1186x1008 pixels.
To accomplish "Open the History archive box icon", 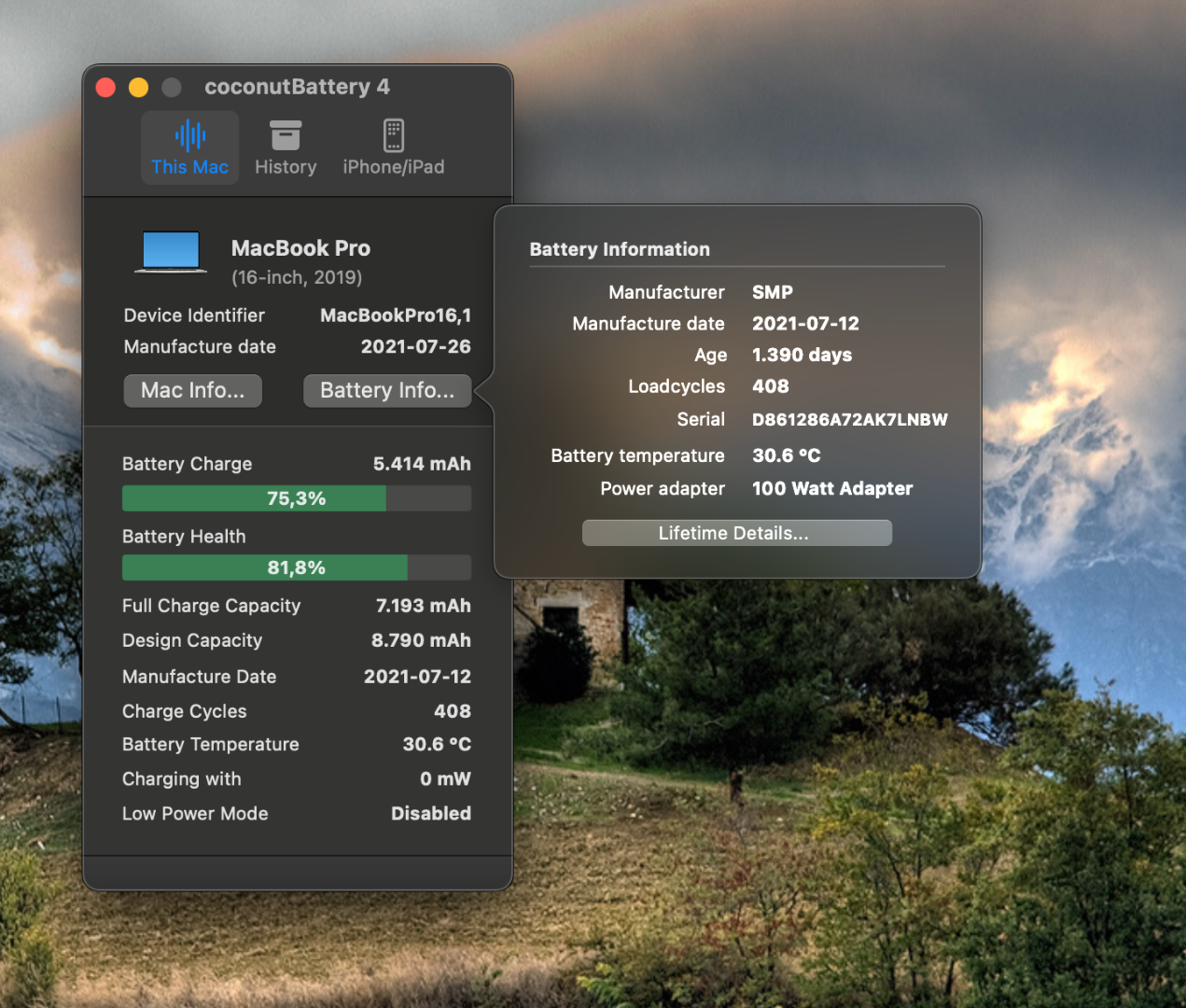I will [x=286, y=135].
